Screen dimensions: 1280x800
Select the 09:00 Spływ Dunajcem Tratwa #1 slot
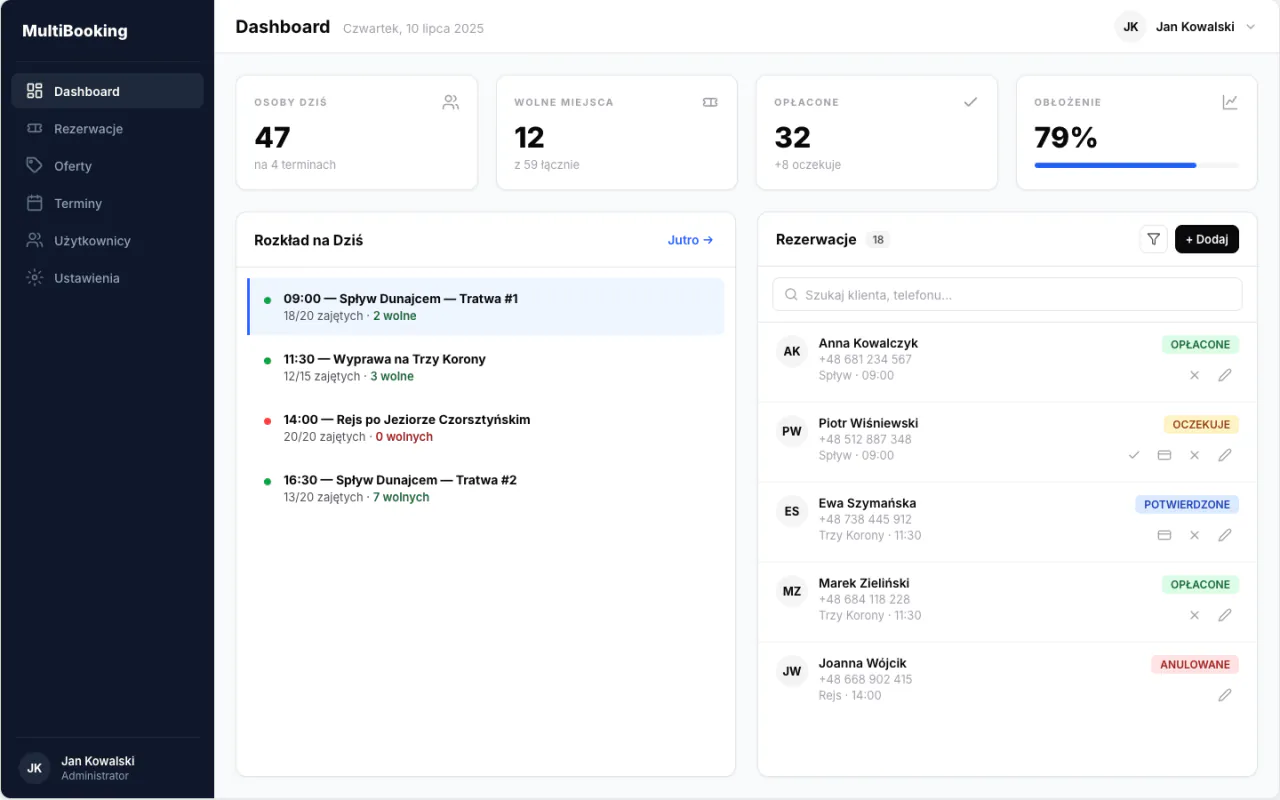tap(485, 306)
